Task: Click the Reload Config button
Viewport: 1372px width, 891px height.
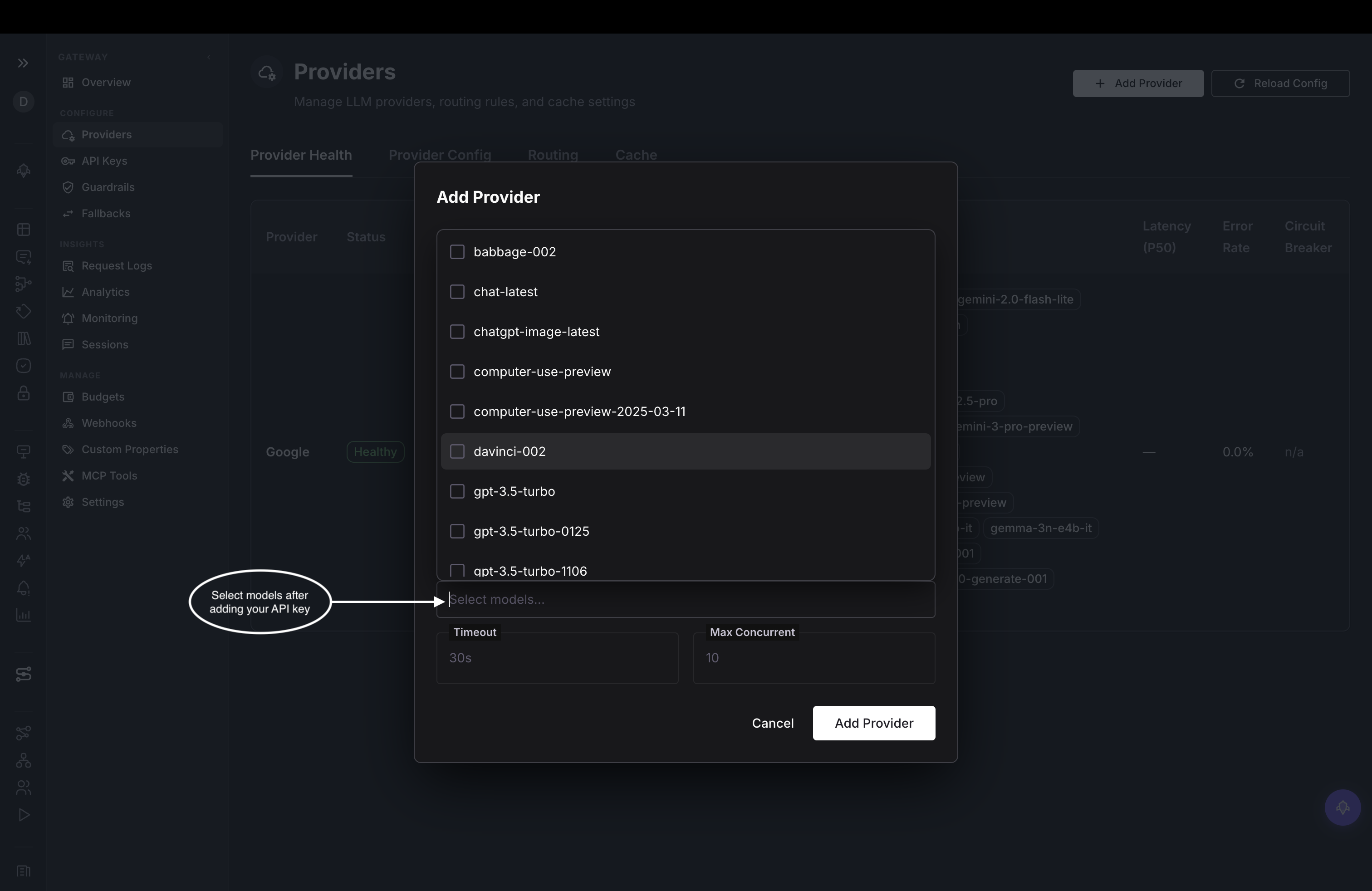Action: click(x=1280, y=83)
